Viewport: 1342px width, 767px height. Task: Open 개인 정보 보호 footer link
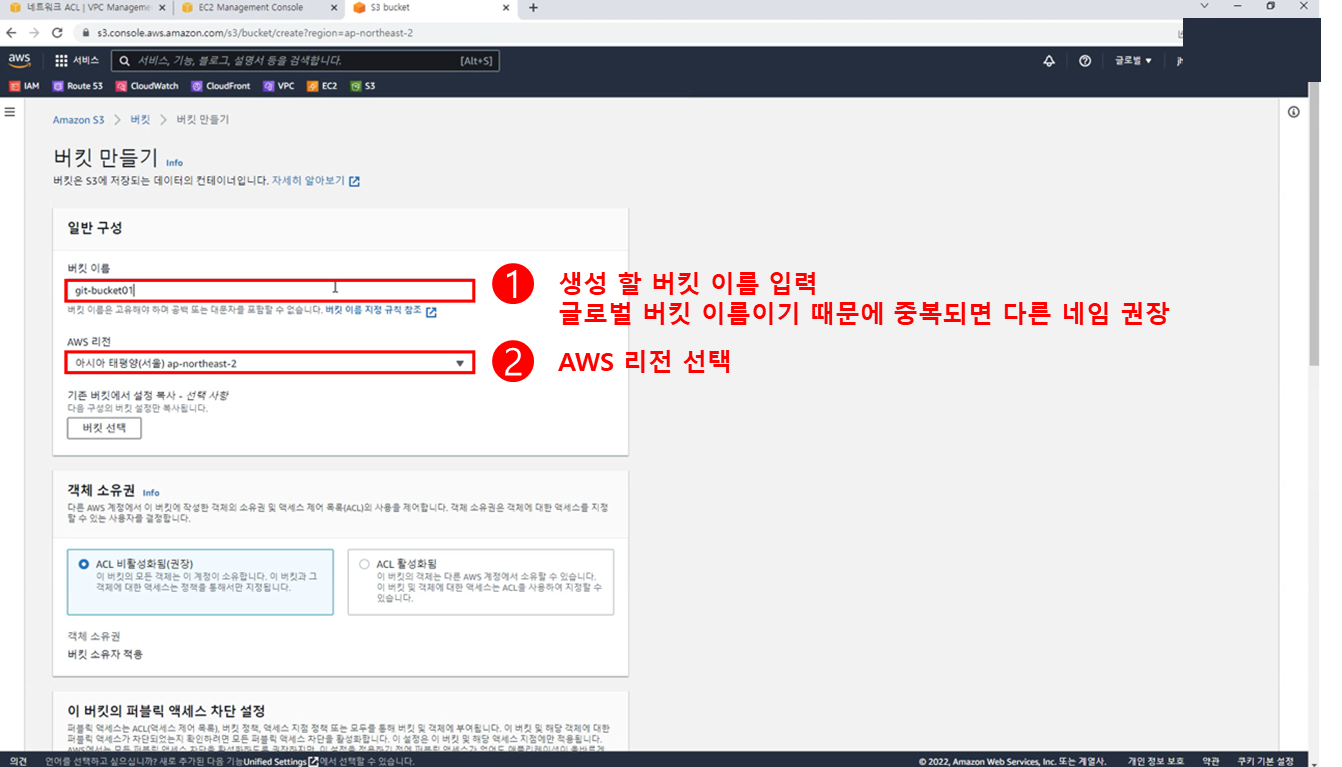click(1156, 761)
